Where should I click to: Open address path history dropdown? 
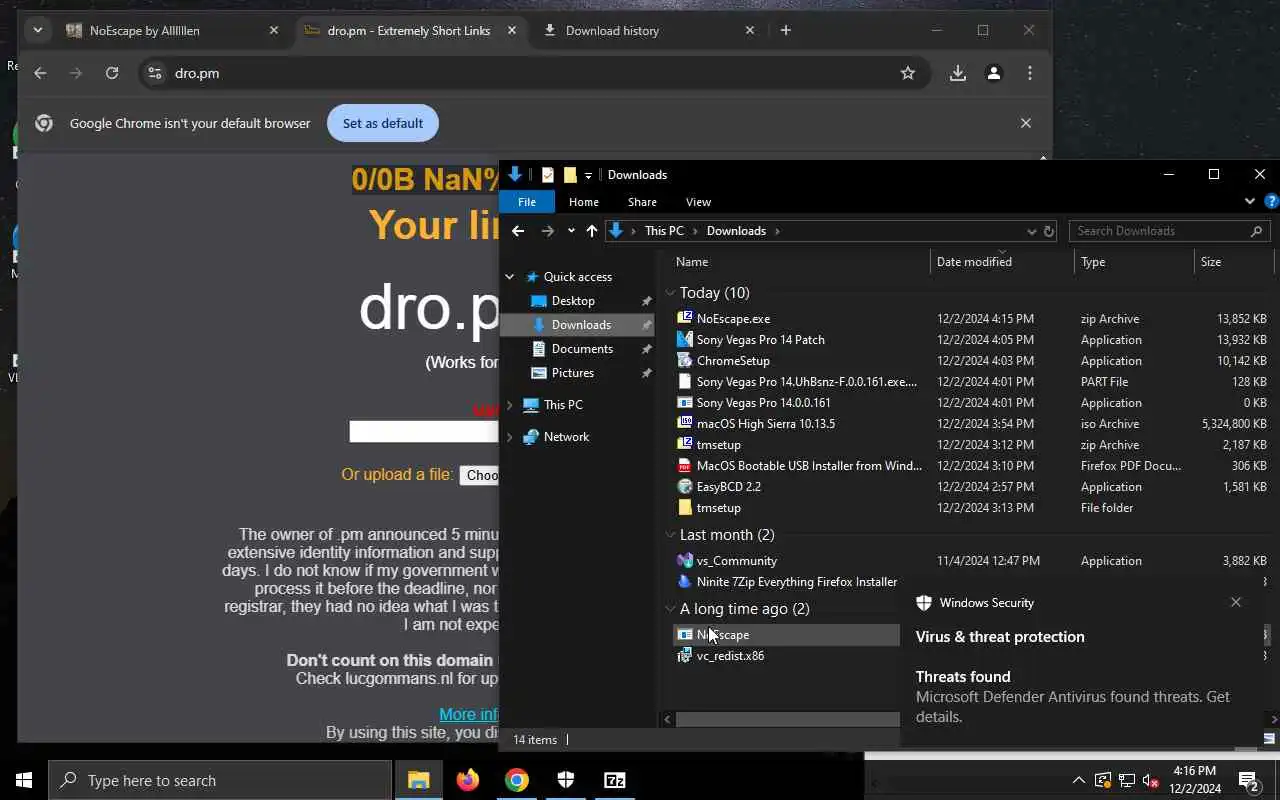click(1031, 231)
